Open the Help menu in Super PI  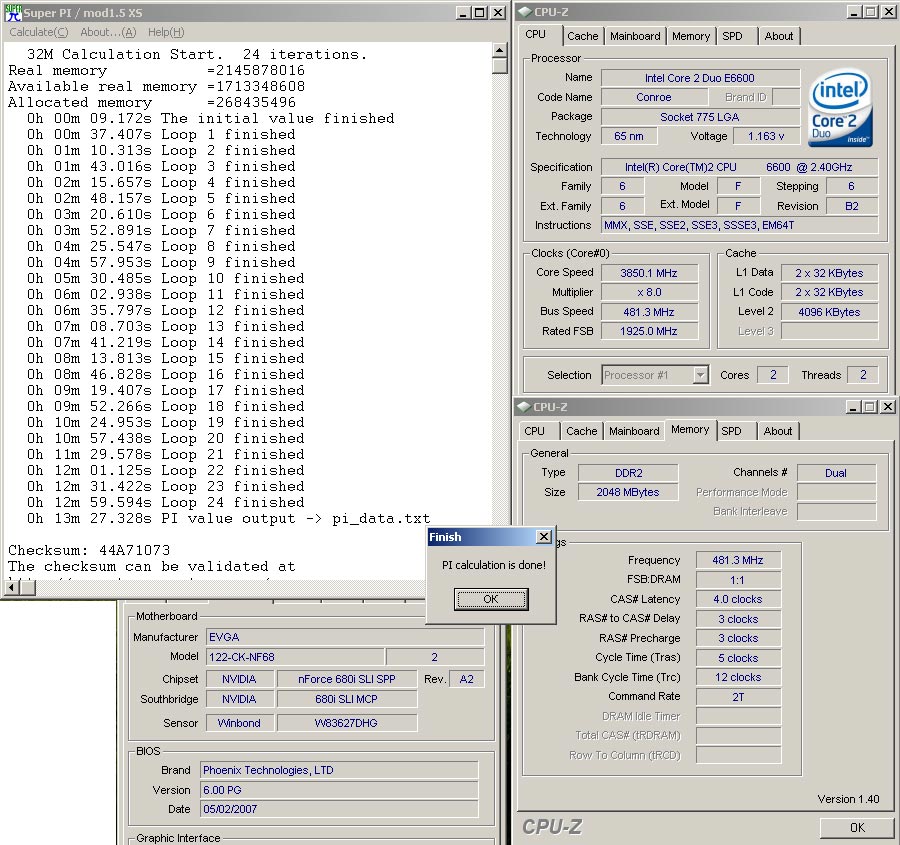166,32
